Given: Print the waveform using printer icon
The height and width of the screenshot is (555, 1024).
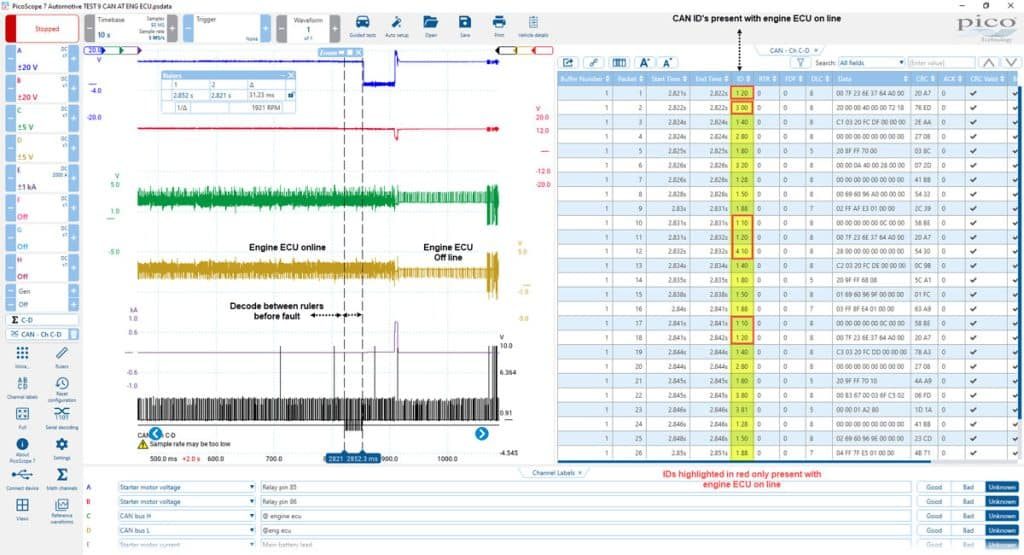Looking at the screenshot, I should pos(499,27).
